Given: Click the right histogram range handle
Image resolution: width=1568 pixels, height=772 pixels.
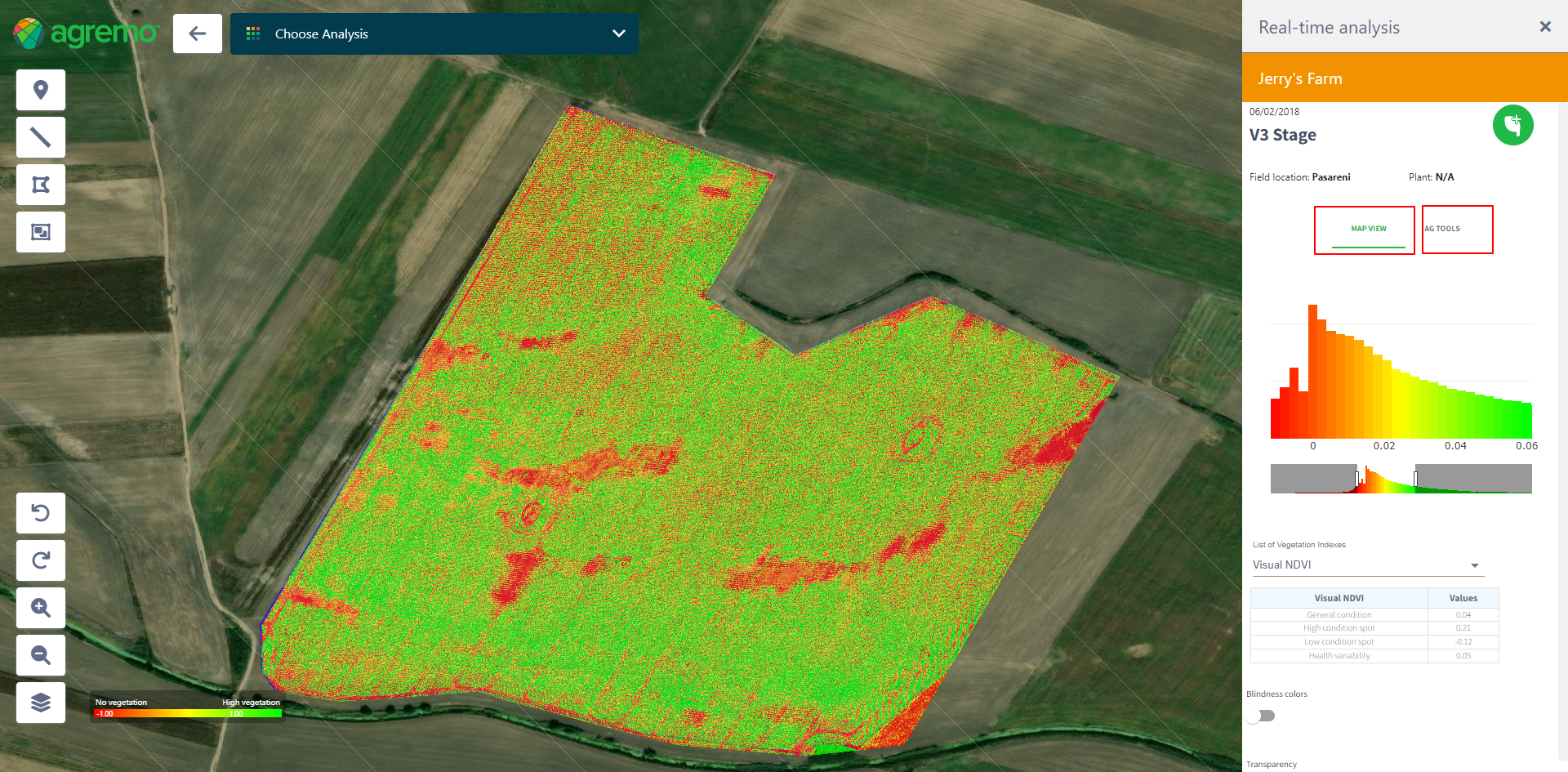Looking at the screenshot, I should (x=1415, y=479).
